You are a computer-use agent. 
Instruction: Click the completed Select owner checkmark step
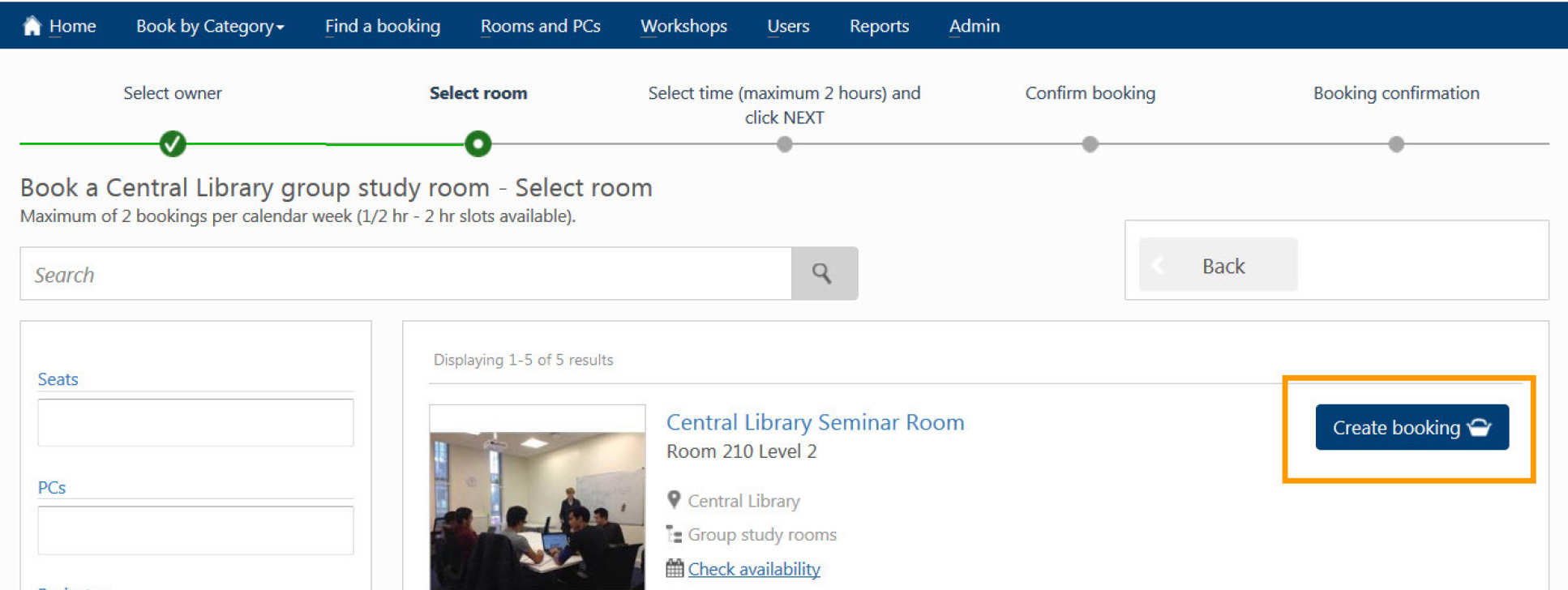[173, 144]
